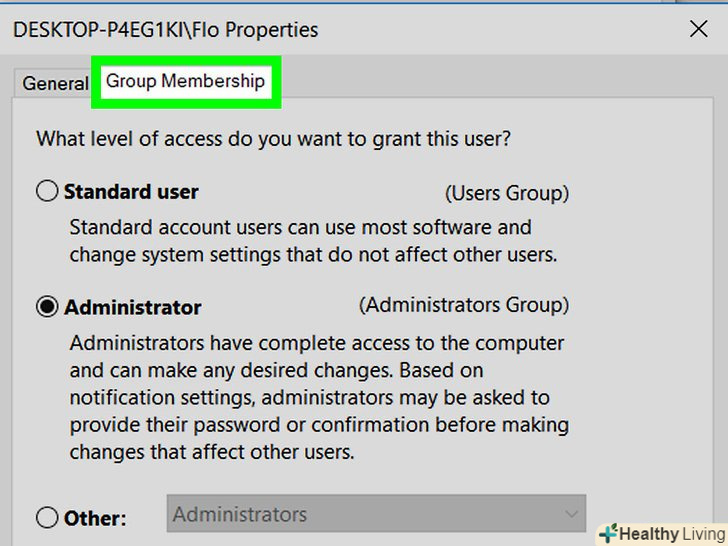
Task: Click the 'Administrators have complete access' line
Action: click(317, 343)
